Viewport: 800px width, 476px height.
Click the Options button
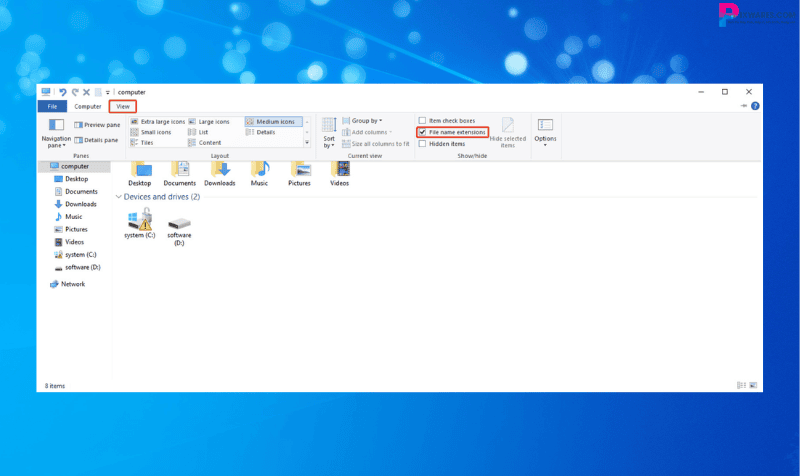point(545,130)
